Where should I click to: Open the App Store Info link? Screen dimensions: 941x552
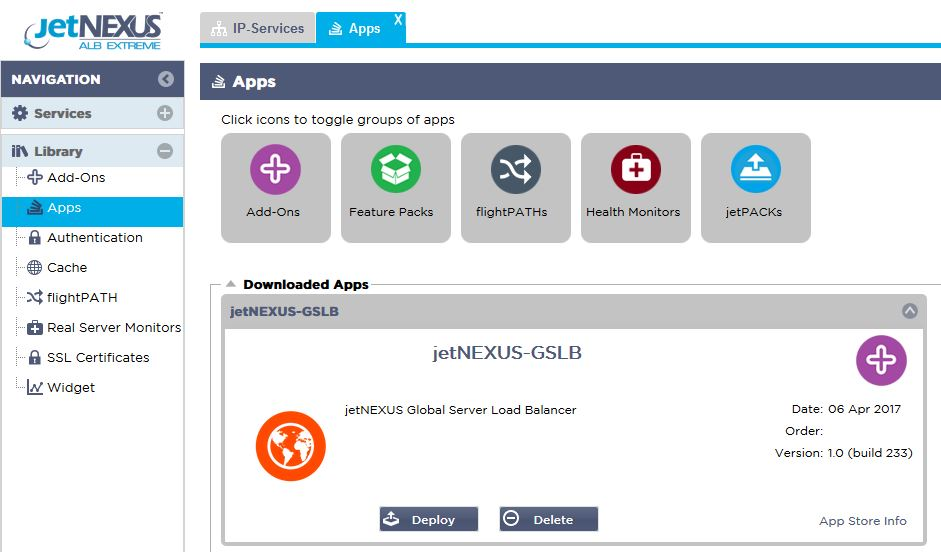862,521
